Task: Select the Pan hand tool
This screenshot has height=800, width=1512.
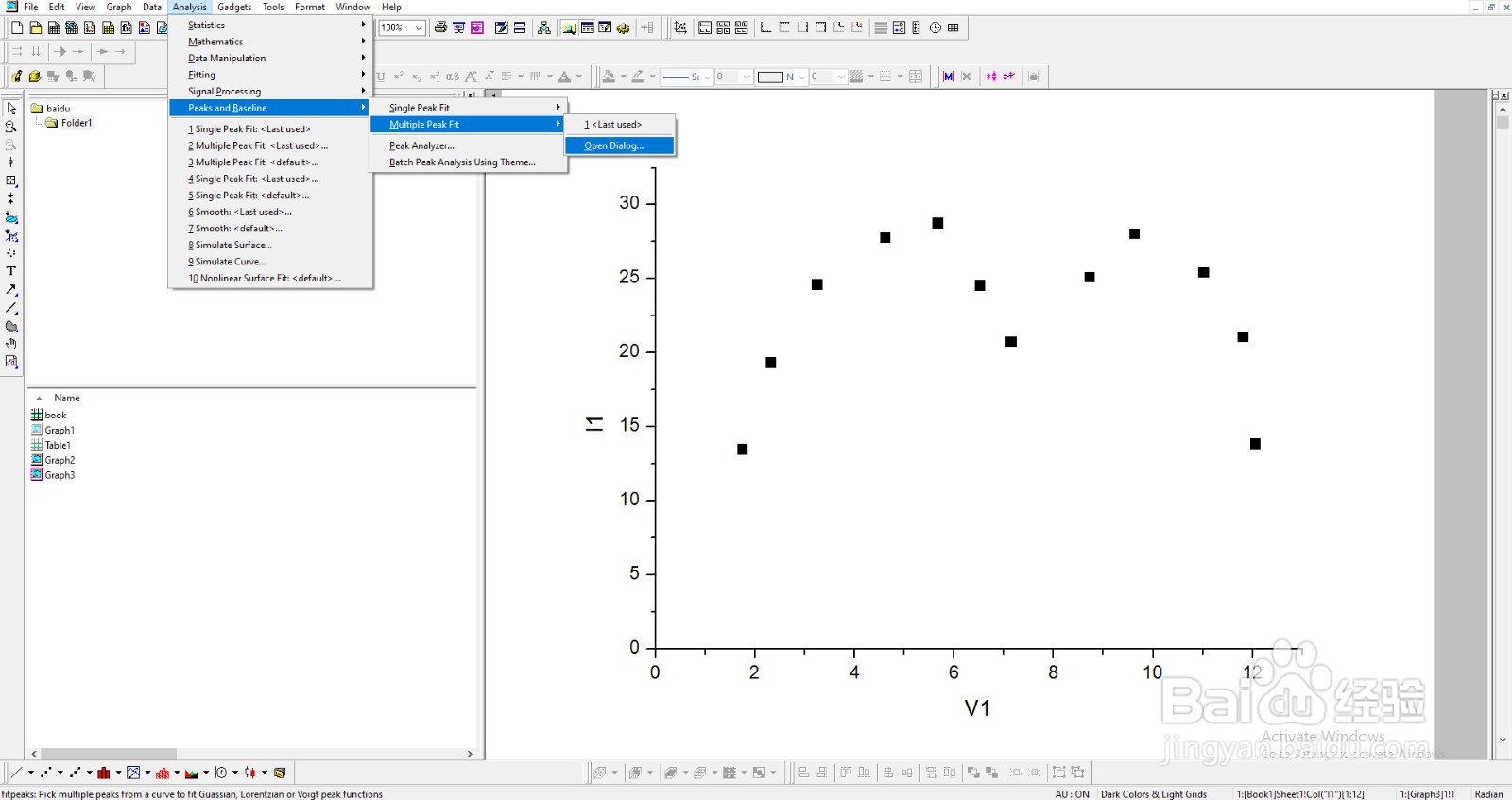Action: click(11, 344)
